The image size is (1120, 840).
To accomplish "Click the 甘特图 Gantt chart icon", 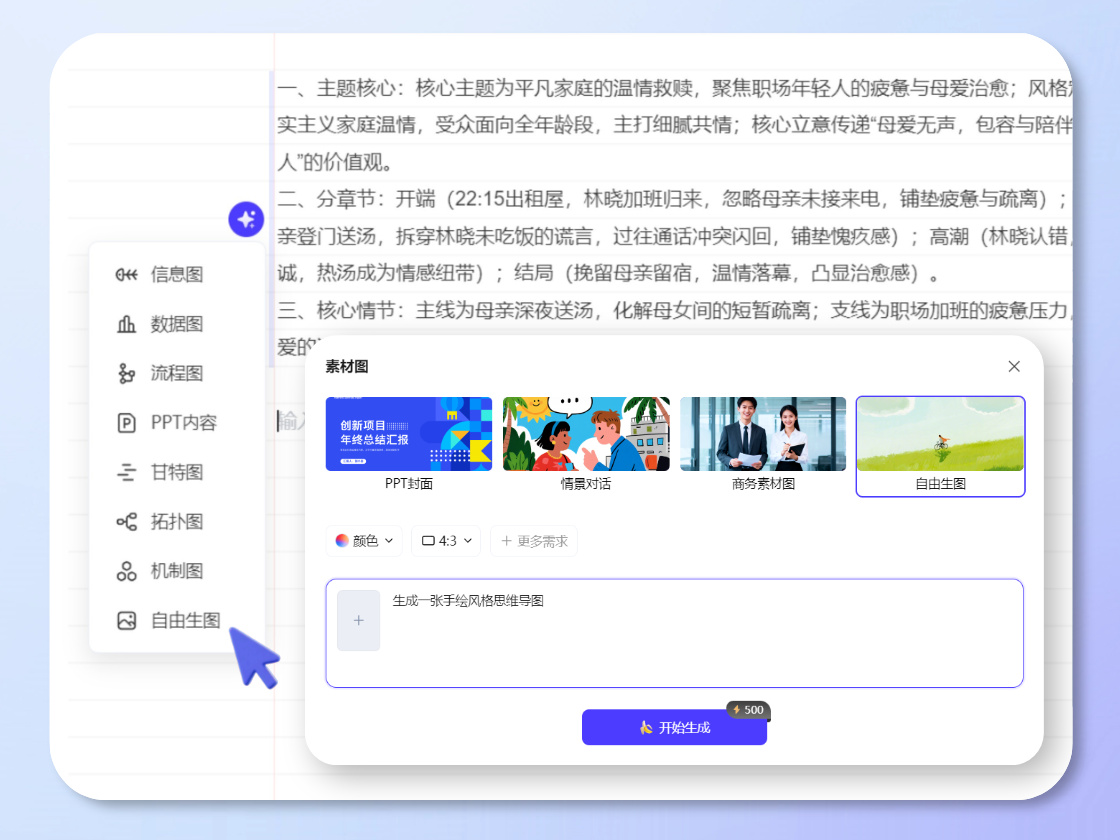I will coord(126,472).
